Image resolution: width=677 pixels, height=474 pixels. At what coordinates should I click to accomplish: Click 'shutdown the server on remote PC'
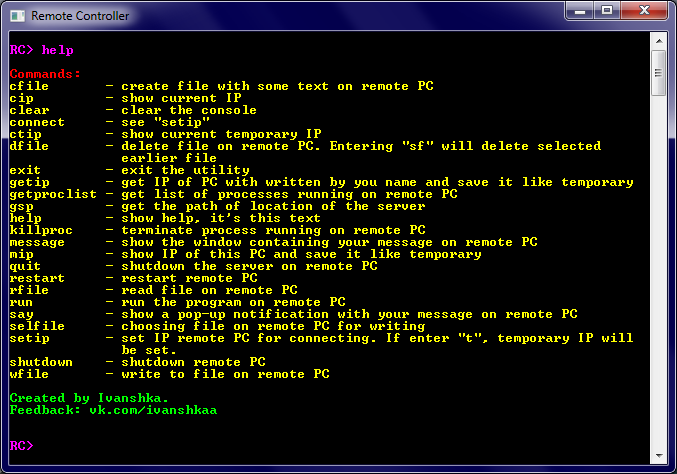249,266
